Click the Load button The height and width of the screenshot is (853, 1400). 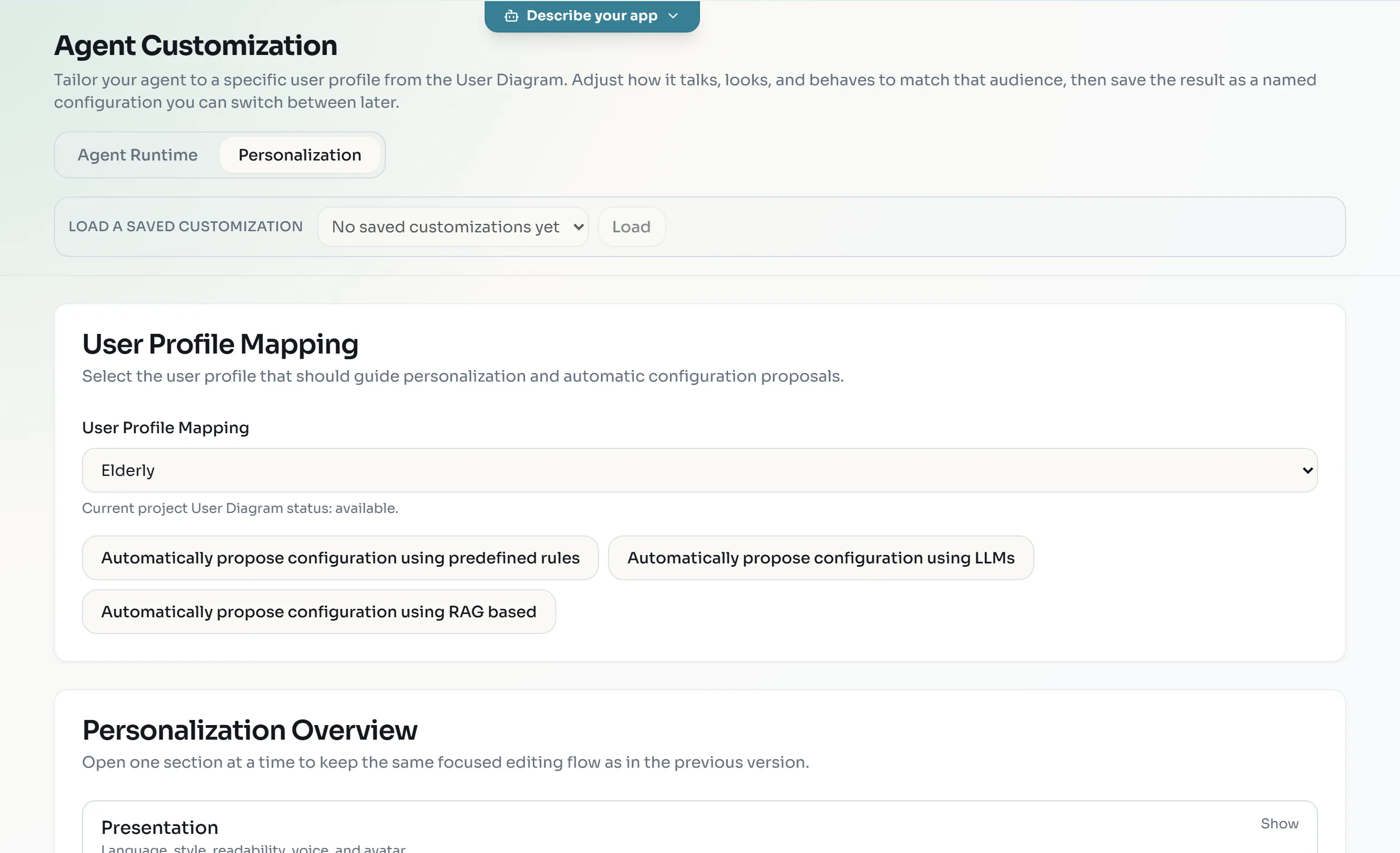tap(631, 227)
